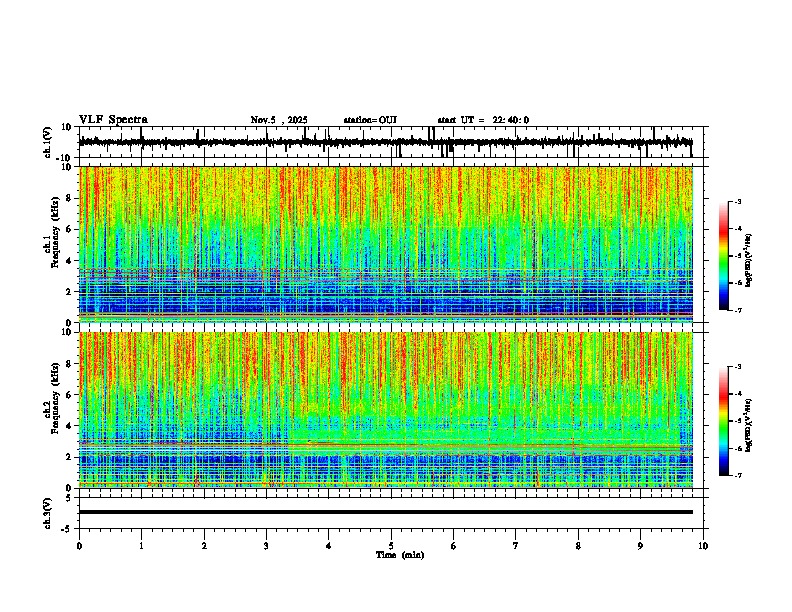Click the time axis tick label "0"

coord(79,546)
